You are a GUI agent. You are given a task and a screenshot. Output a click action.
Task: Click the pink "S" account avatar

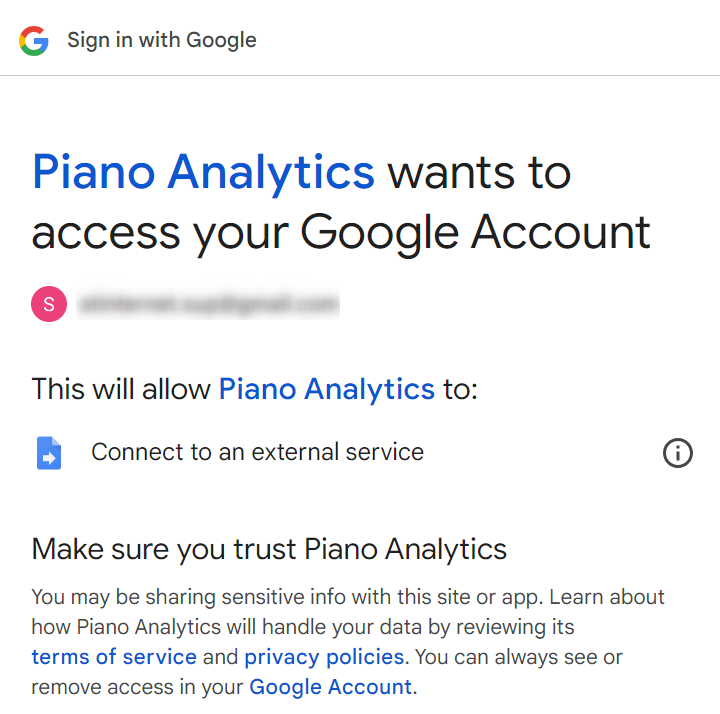pos(49,303)
